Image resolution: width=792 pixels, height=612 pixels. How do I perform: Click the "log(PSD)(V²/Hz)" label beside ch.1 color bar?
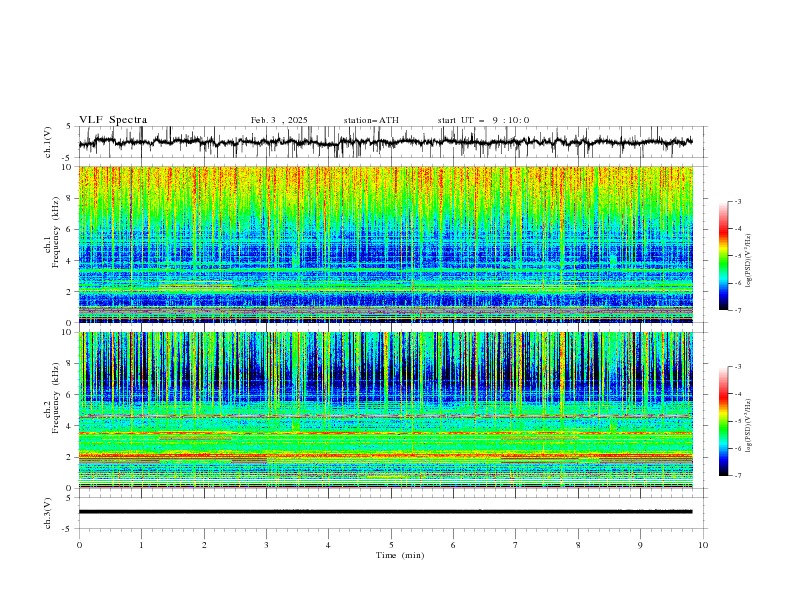[749, 261]
